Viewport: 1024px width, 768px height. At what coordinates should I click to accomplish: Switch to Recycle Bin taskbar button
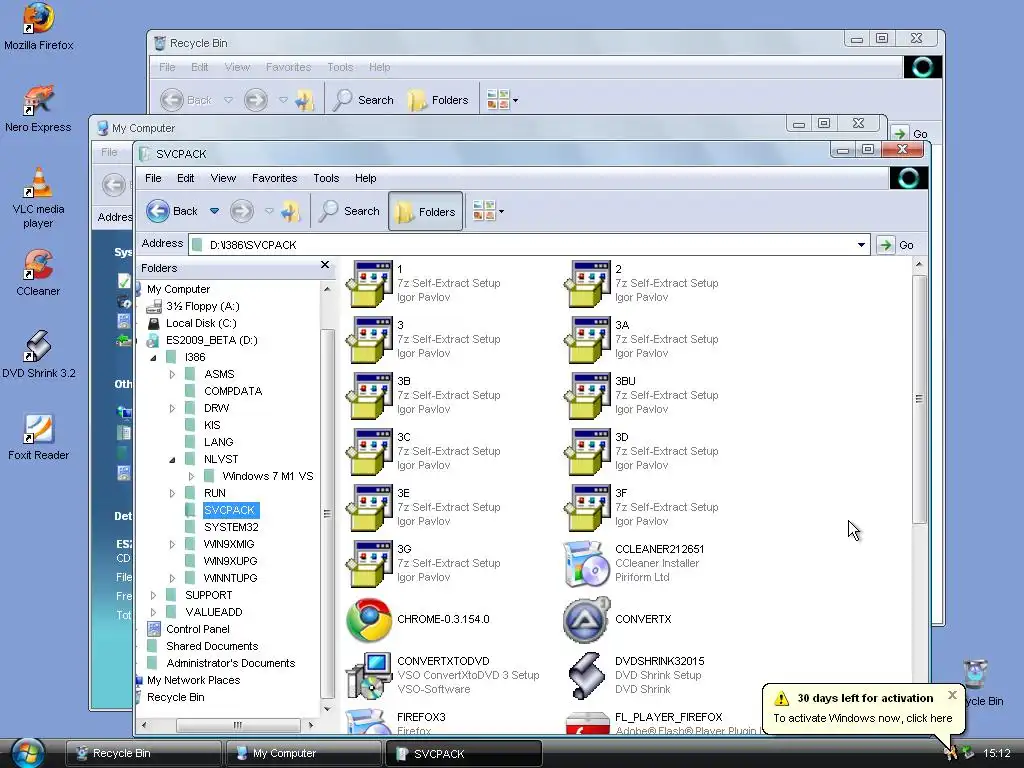[x=143, y=753]
